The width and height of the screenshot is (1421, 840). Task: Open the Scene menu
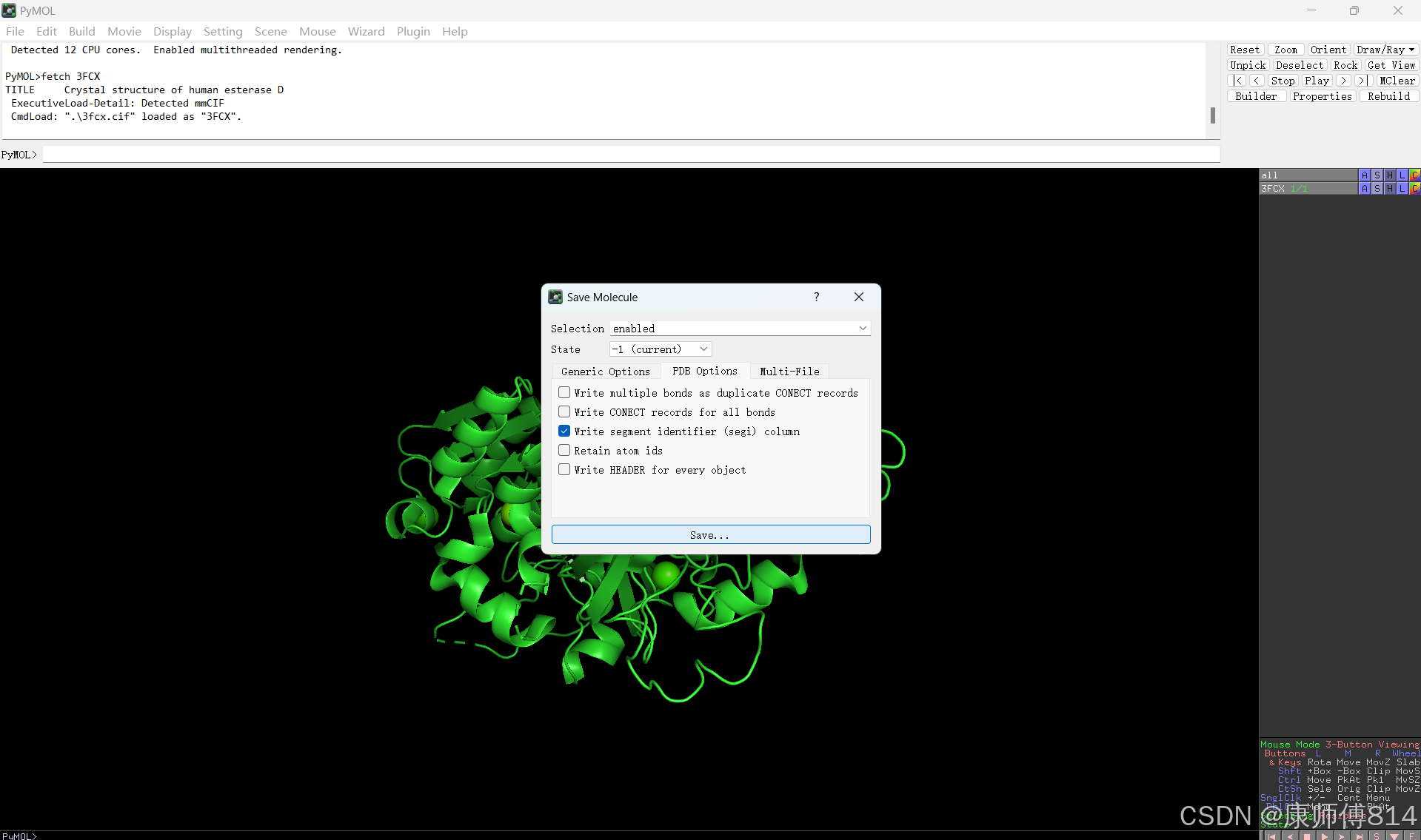[x=270, y=31]
